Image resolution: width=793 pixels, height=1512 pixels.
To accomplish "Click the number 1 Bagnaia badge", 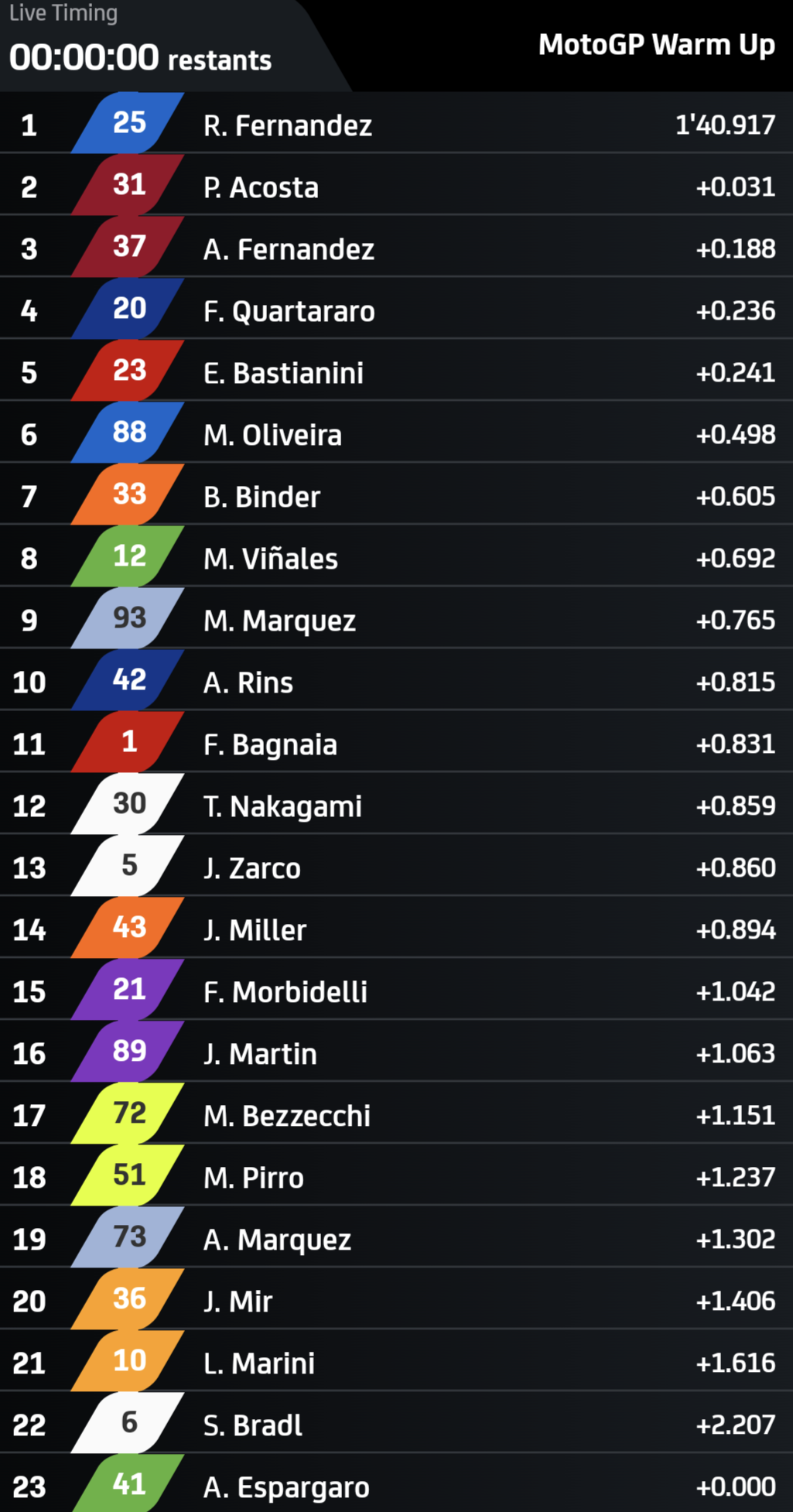I will 128,742.
